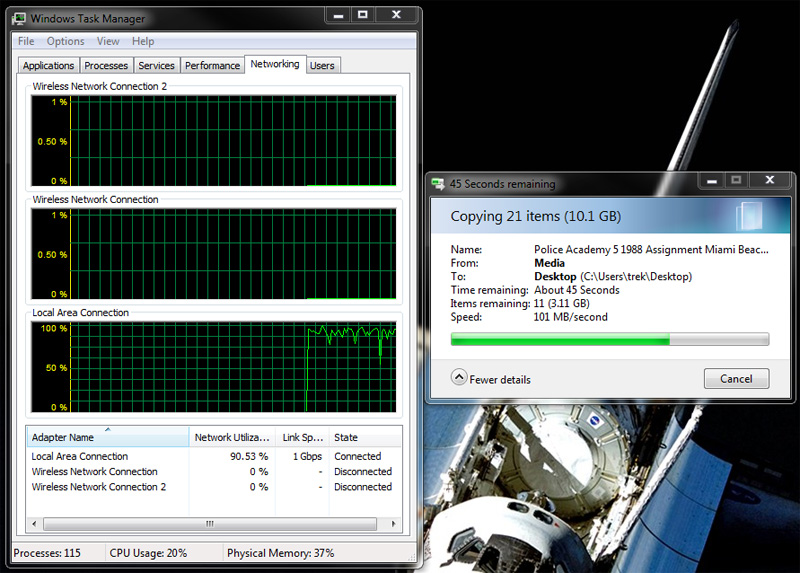800x573 pixels.
Task: Click the left arrow of horizontal scrollbar
Action: [x=35, y=524]
